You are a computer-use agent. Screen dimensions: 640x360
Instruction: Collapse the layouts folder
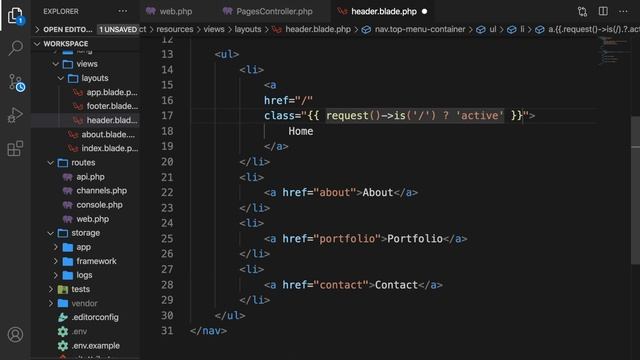click(60, 78)
